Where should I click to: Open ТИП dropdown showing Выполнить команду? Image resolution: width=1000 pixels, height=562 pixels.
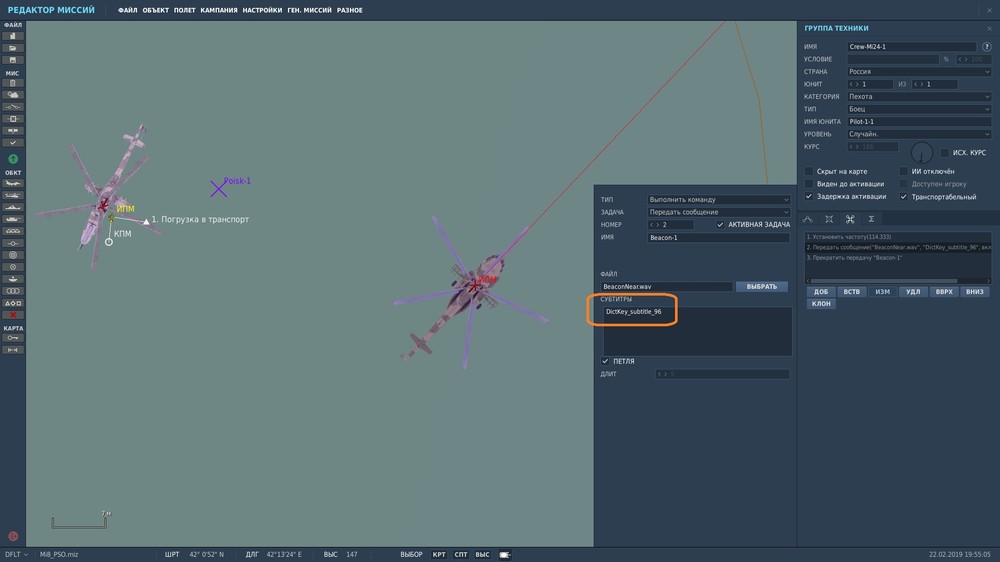point(718,200)
